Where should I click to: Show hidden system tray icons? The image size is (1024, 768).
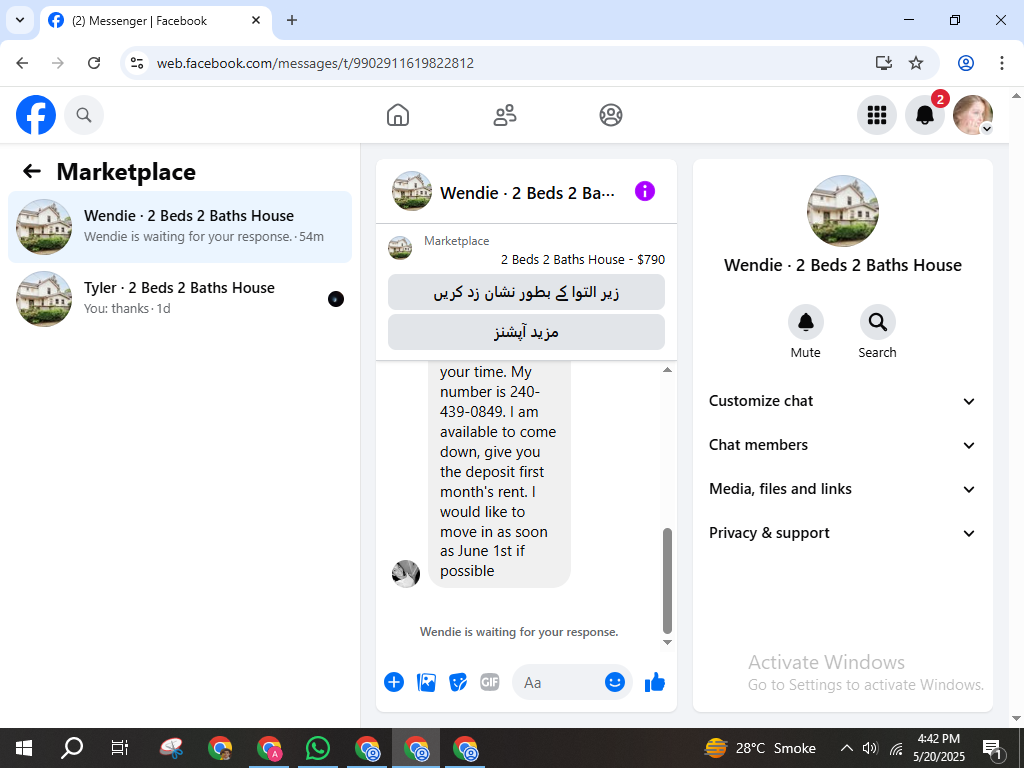point(846,748)
